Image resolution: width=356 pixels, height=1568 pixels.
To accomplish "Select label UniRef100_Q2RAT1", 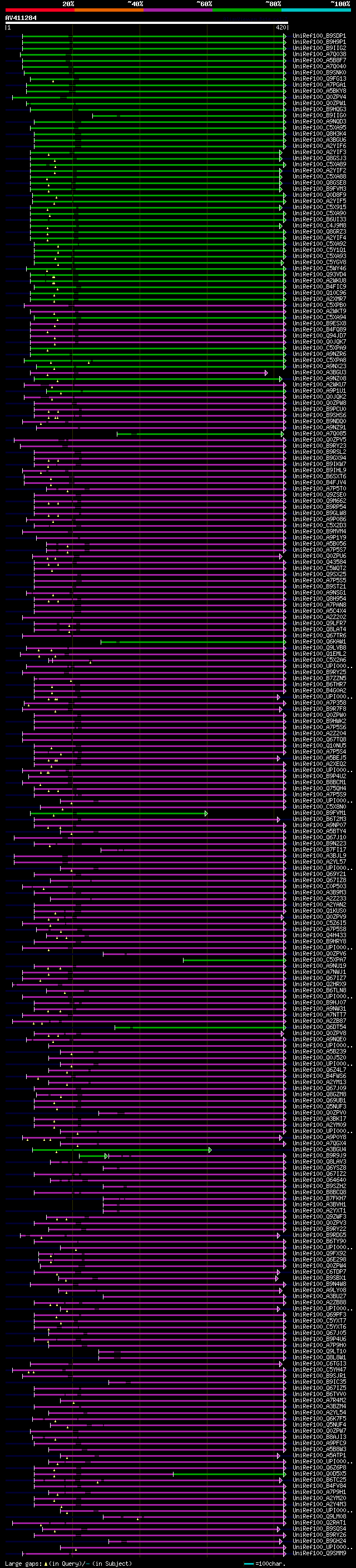I will pyautogui.click(x=319, y=1522).
